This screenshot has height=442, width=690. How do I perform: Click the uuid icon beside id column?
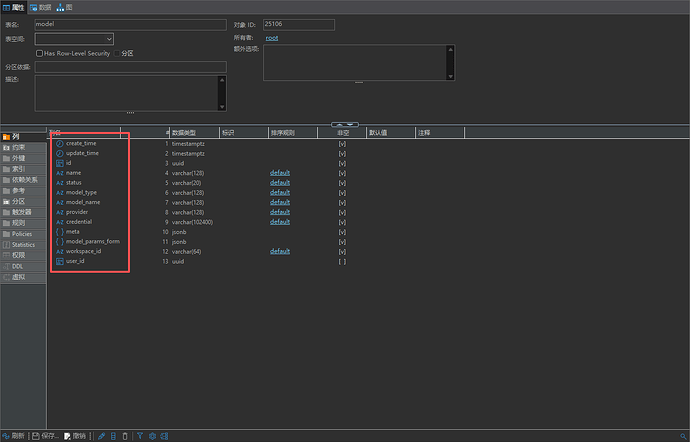pos(60,163)
